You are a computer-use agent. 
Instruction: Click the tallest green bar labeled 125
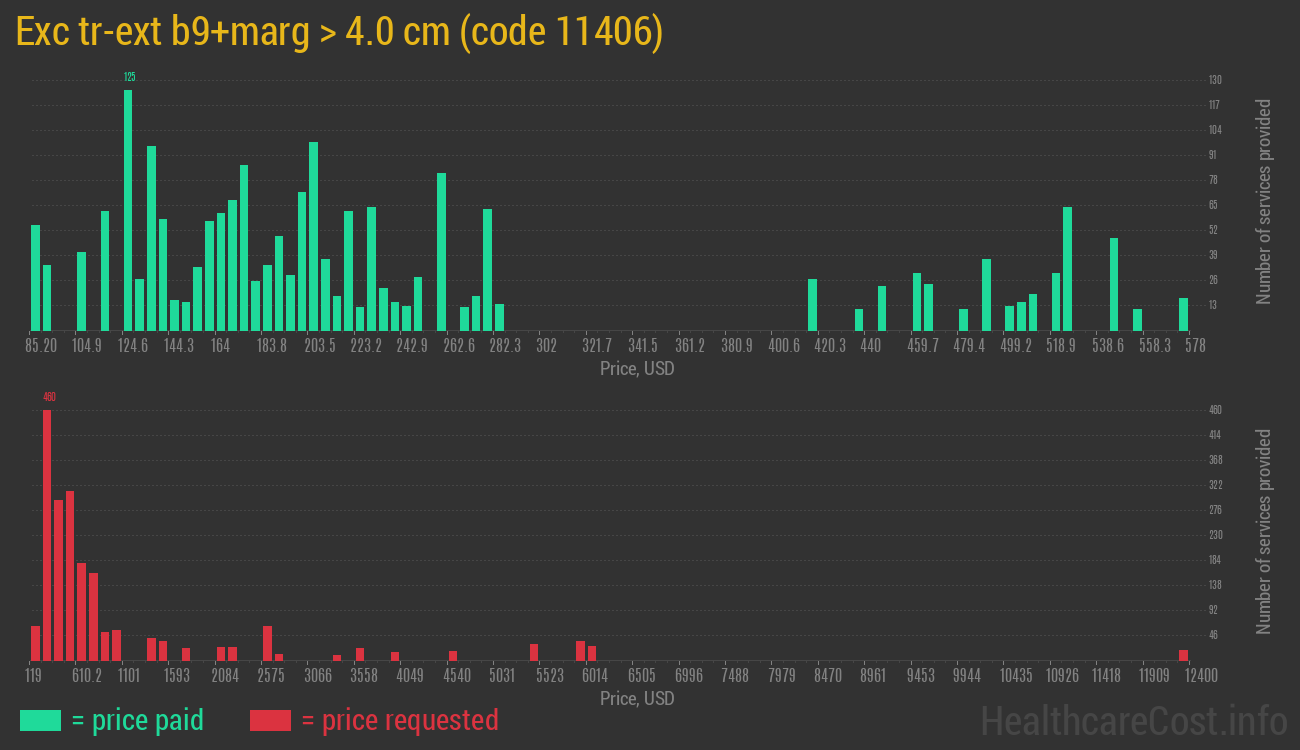(x=128, y=210)
